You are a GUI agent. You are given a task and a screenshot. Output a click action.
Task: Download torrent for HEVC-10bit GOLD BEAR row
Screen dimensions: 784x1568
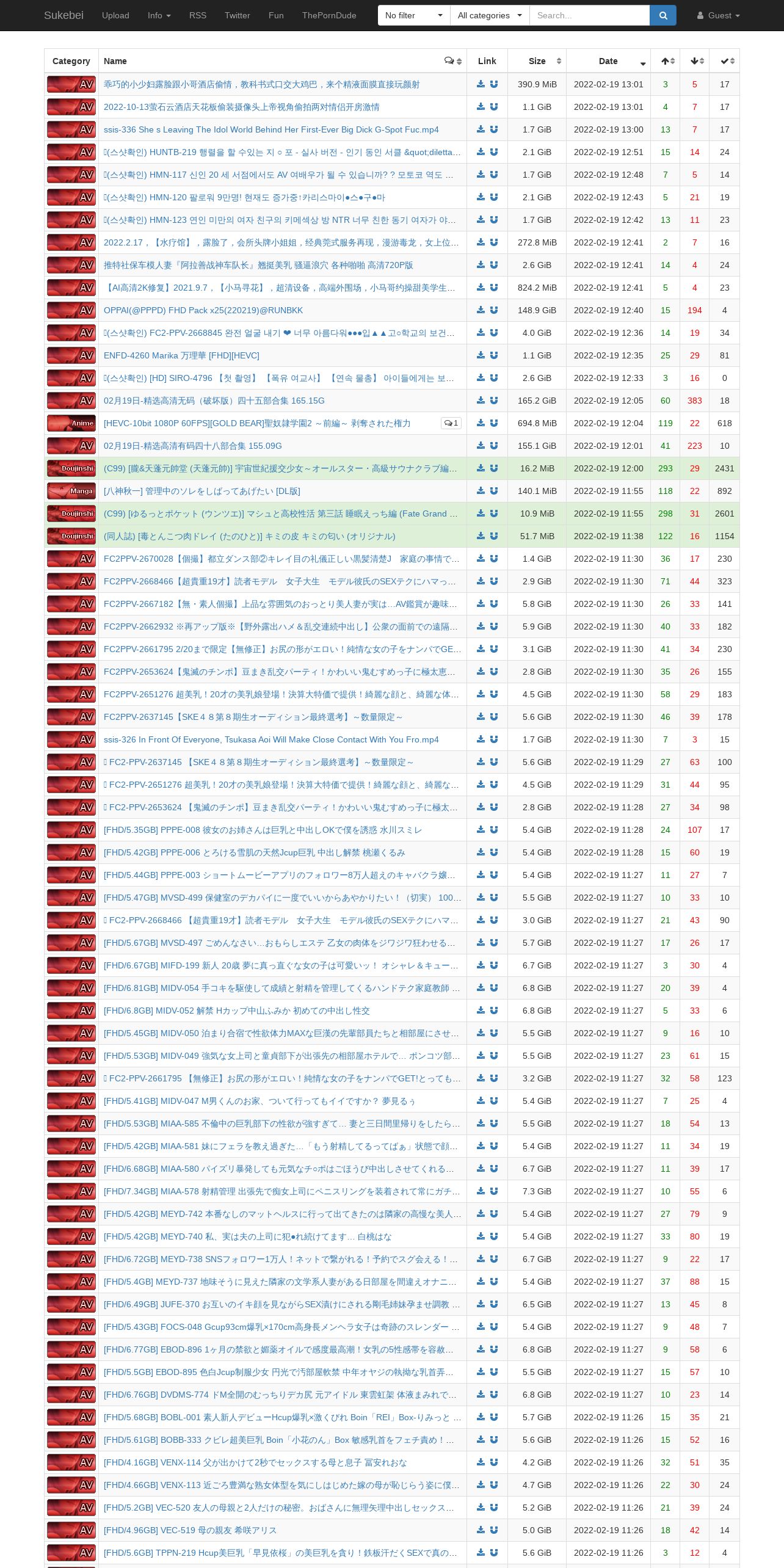tap(481, 423)
